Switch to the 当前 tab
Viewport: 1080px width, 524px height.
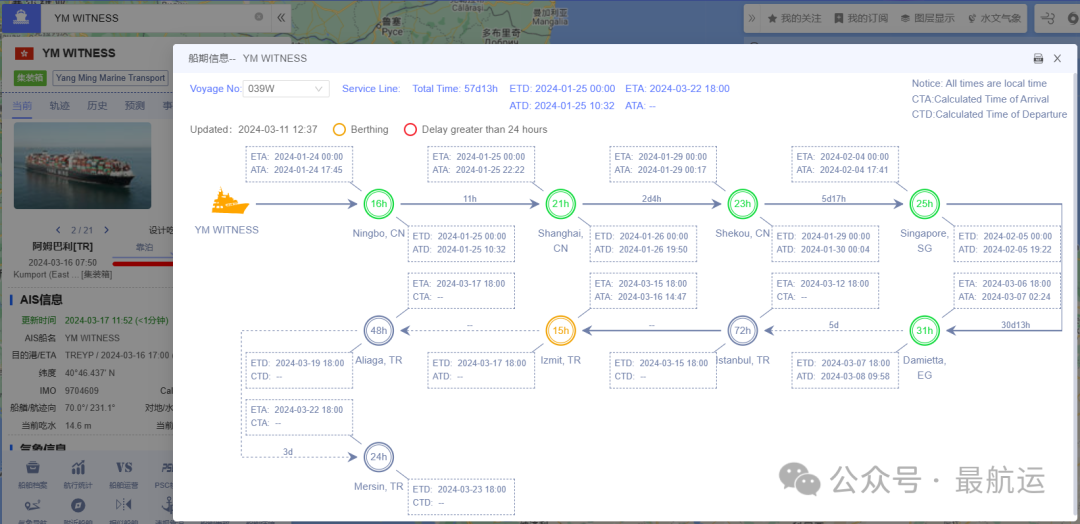click(x=22, y=105)
